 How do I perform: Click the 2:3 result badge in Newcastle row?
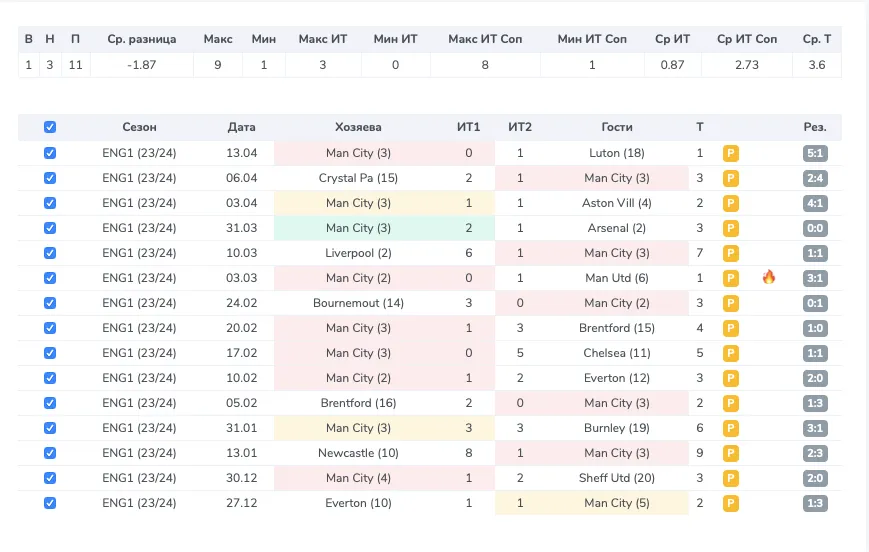click(x=815, y=453)
